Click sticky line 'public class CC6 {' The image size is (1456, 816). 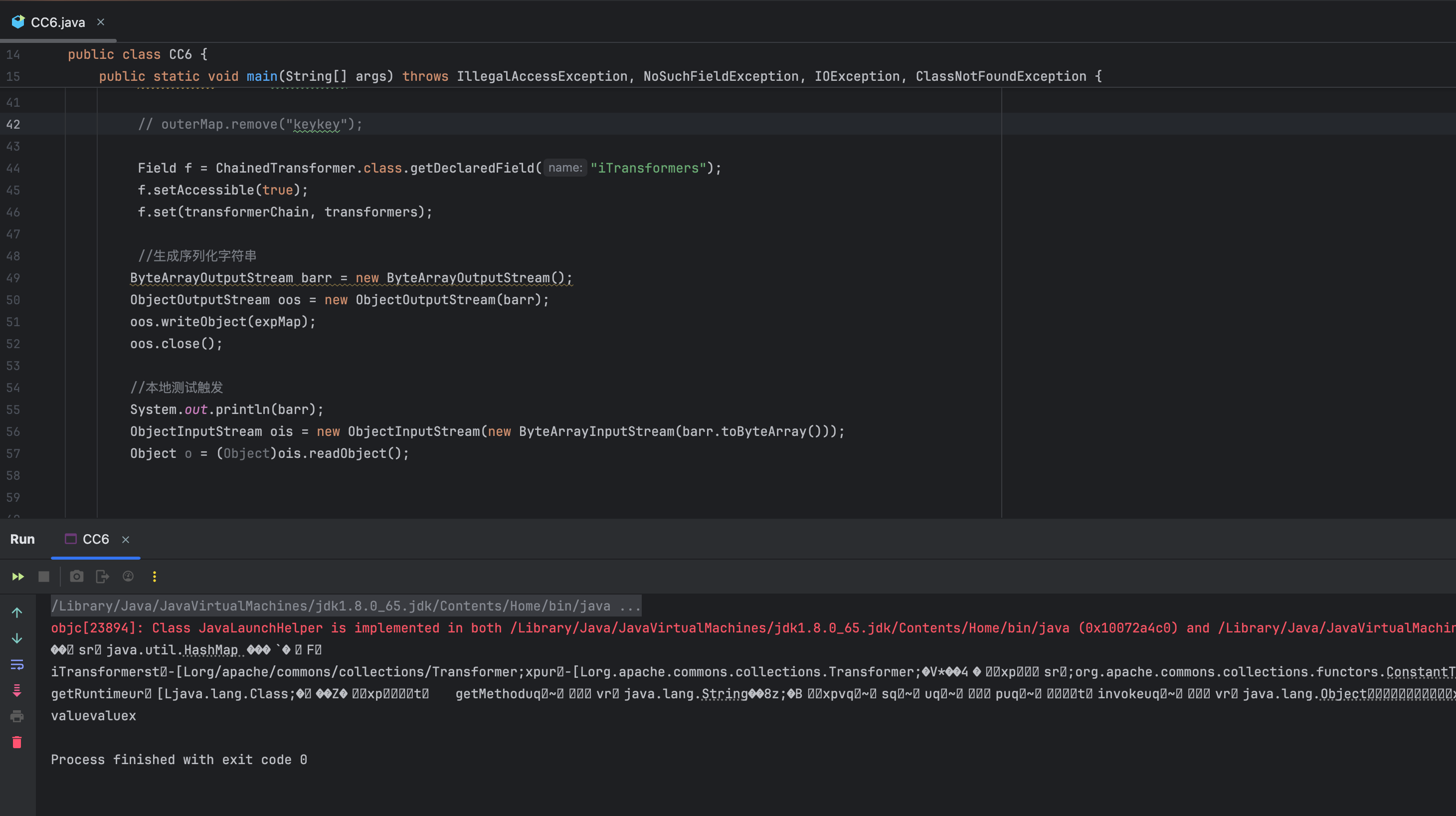[x=138, y=54]
